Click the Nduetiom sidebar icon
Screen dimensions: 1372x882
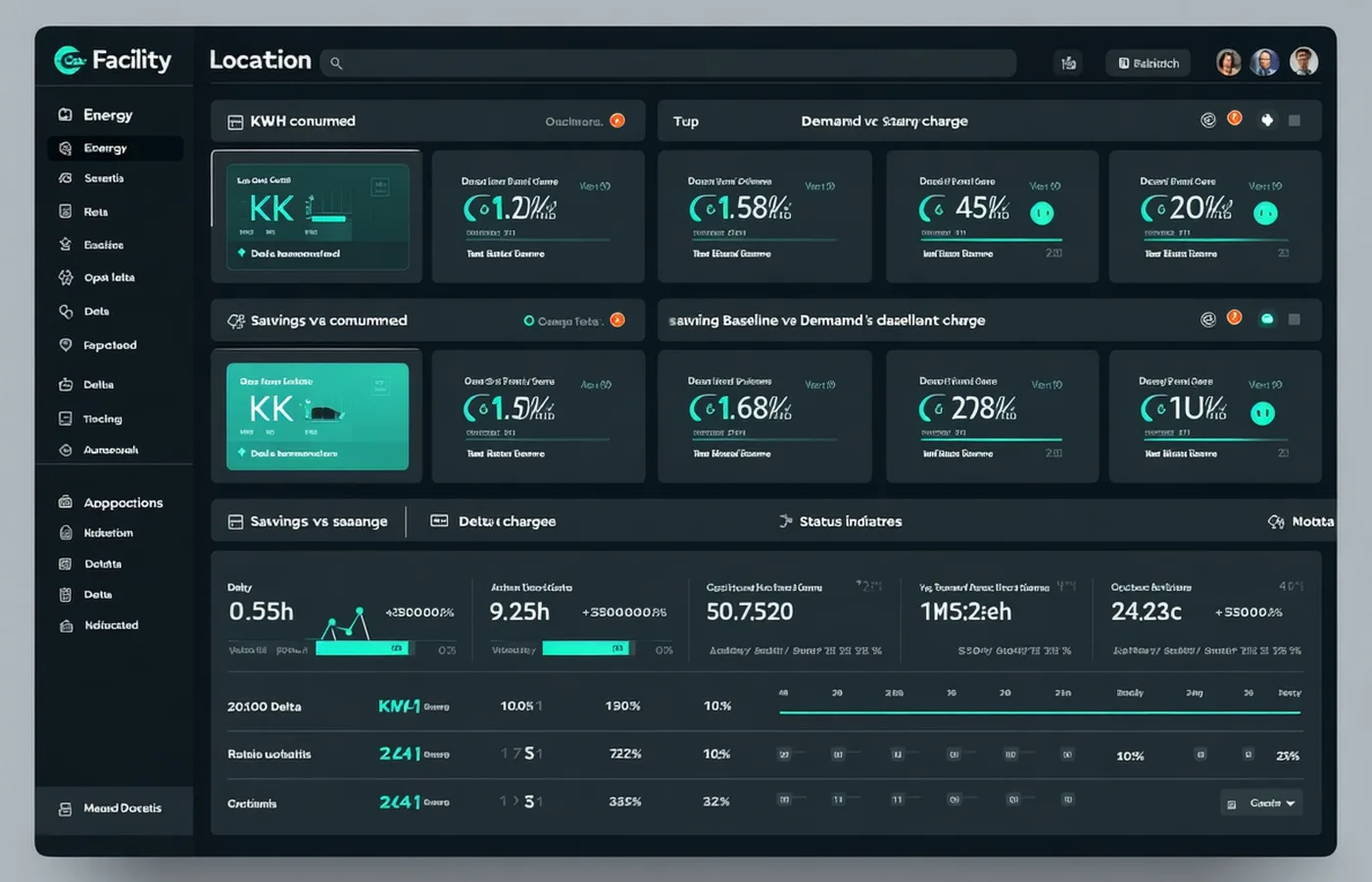click(66, 533)
